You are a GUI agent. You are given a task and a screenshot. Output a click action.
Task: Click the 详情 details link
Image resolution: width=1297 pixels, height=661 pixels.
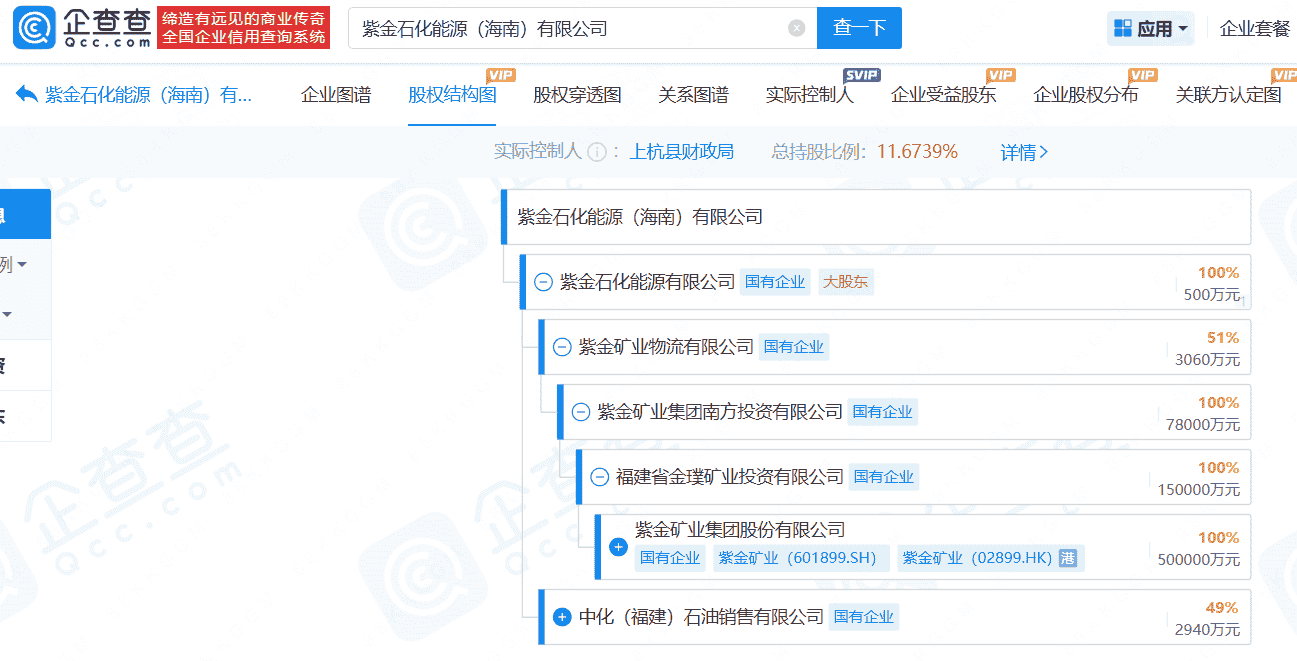tap(1024, 152)
